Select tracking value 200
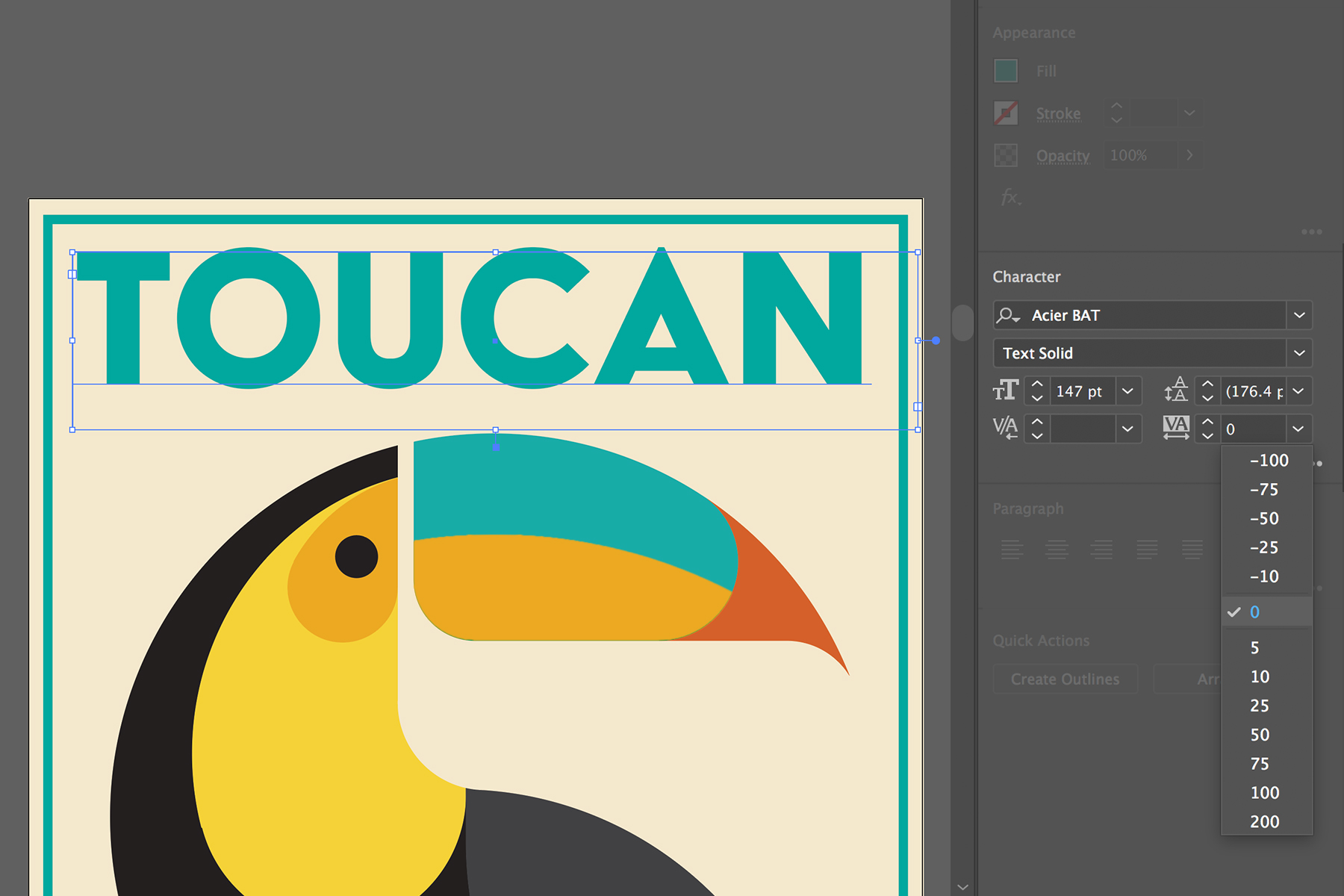The width and height of the screenshot is (1344, 896). pos(1267,822)
